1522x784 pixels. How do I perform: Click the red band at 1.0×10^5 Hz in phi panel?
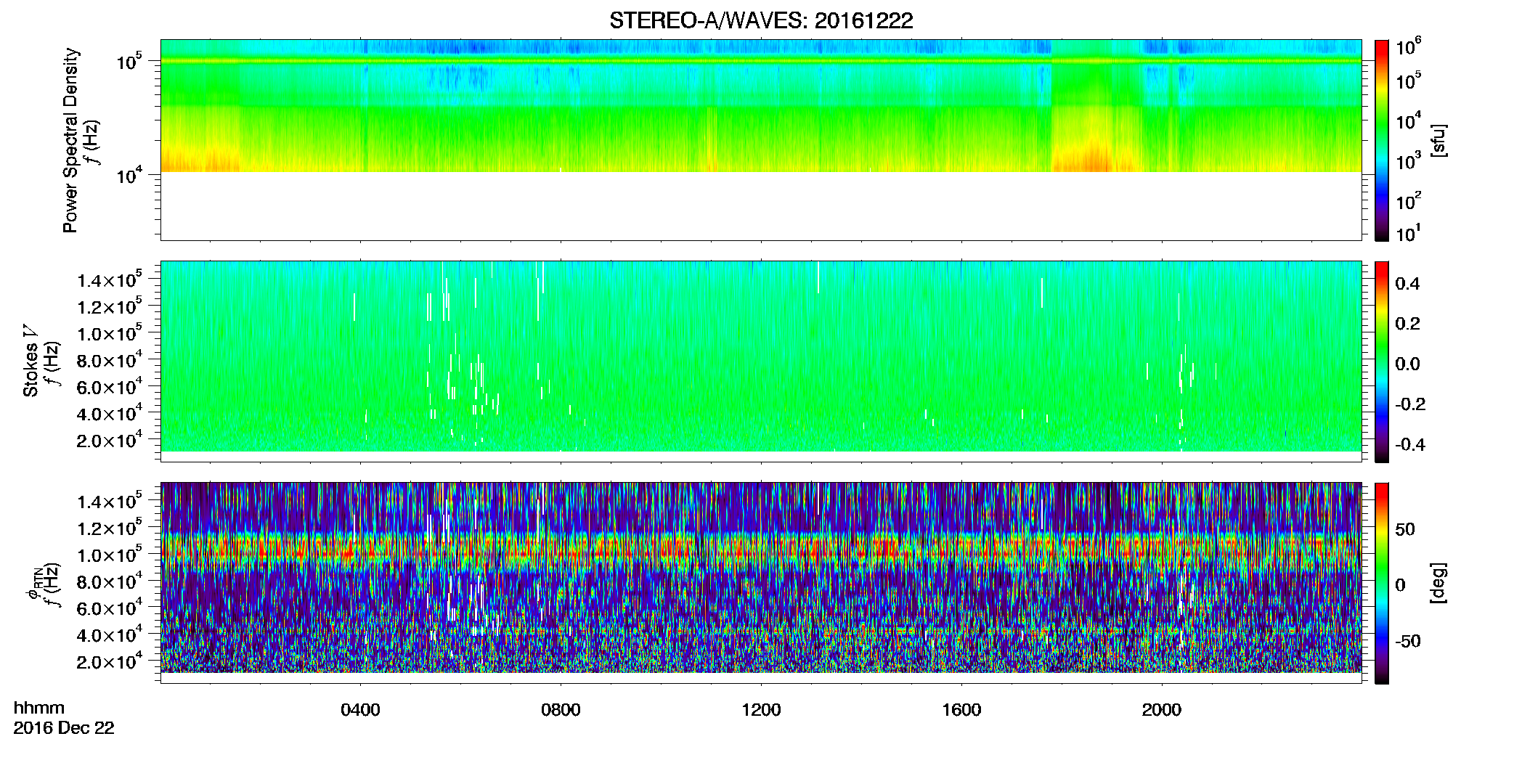pyautogui.click(x=761, y=553)
